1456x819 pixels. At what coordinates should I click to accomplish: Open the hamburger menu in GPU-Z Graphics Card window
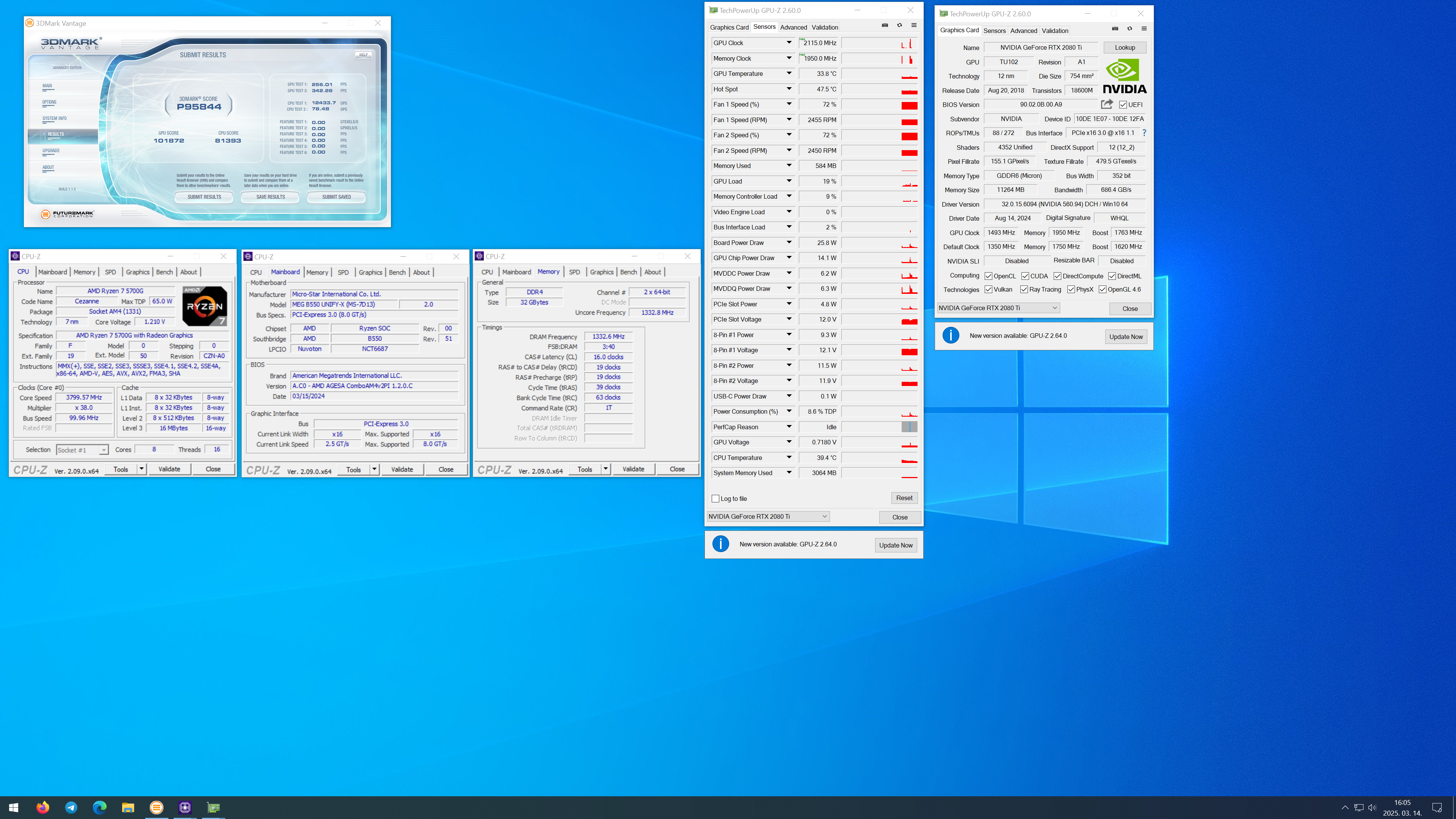pos(1144,28)
